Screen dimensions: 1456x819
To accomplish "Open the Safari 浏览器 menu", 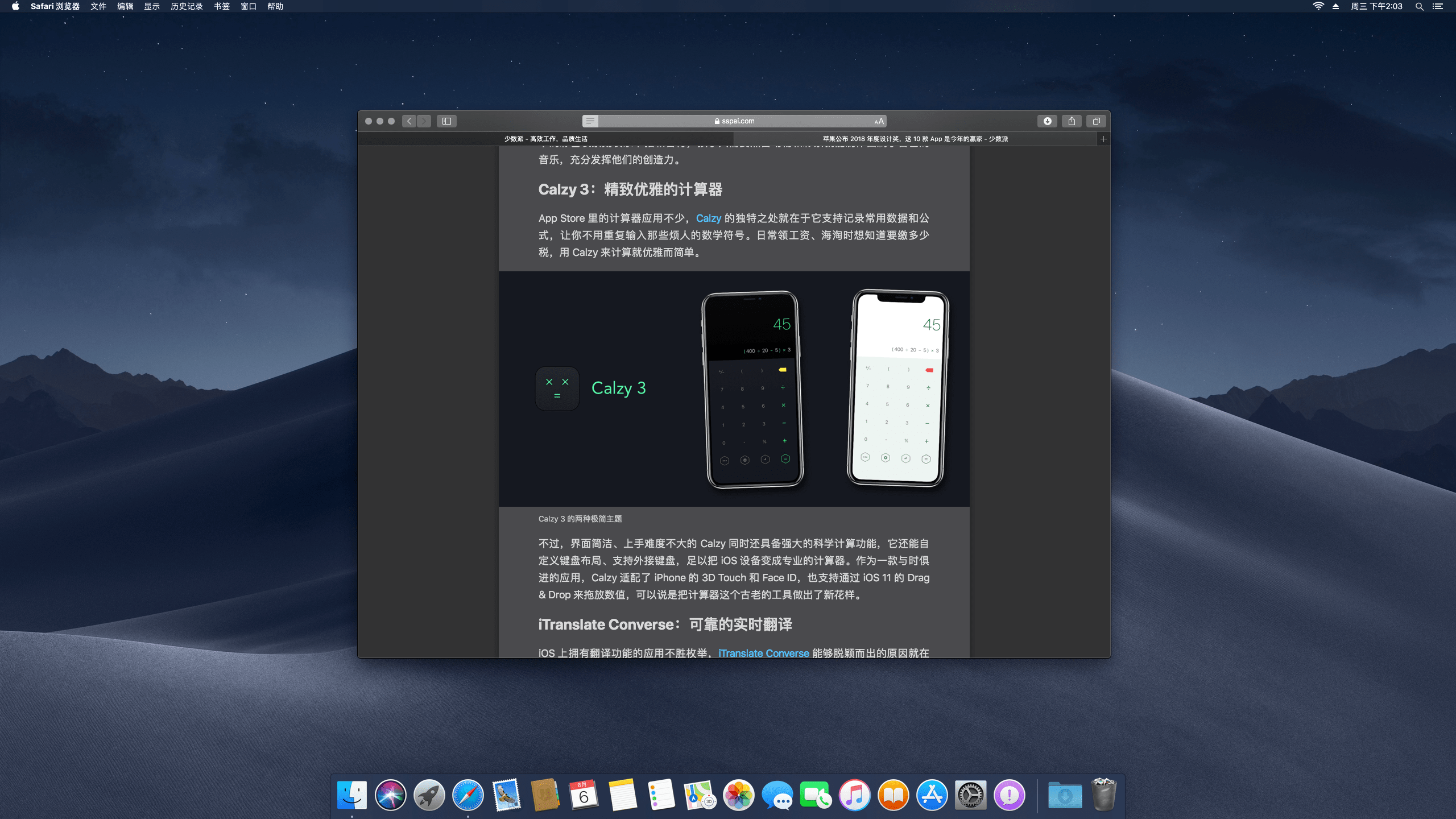I will 55,6.
